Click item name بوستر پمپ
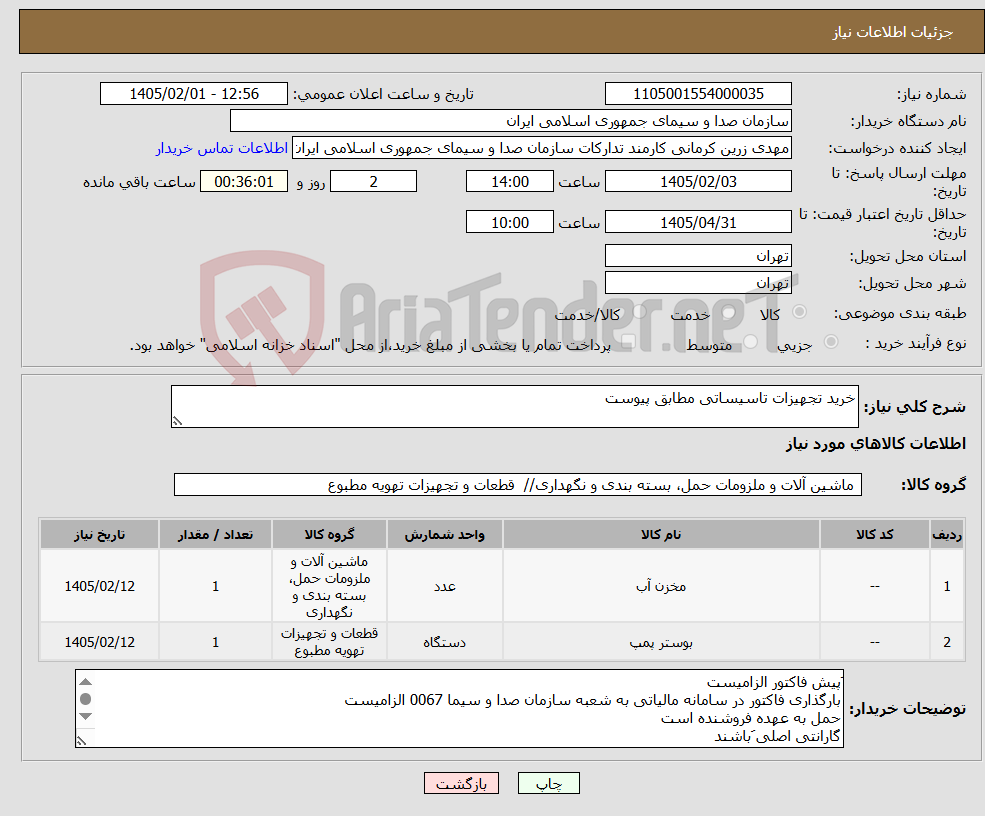Image resolution: width=985 pixels, height=816 pixels. 661,642
